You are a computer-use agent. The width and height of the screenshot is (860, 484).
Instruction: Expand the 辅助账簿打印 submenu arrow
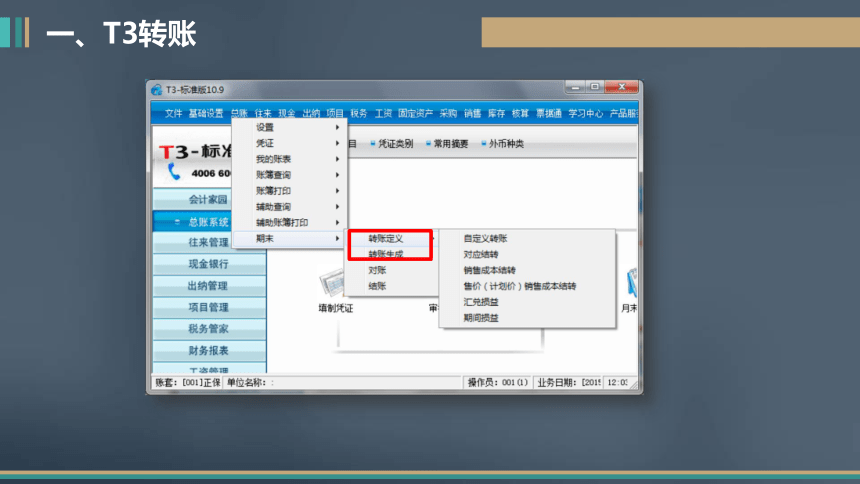click(337, 222)
